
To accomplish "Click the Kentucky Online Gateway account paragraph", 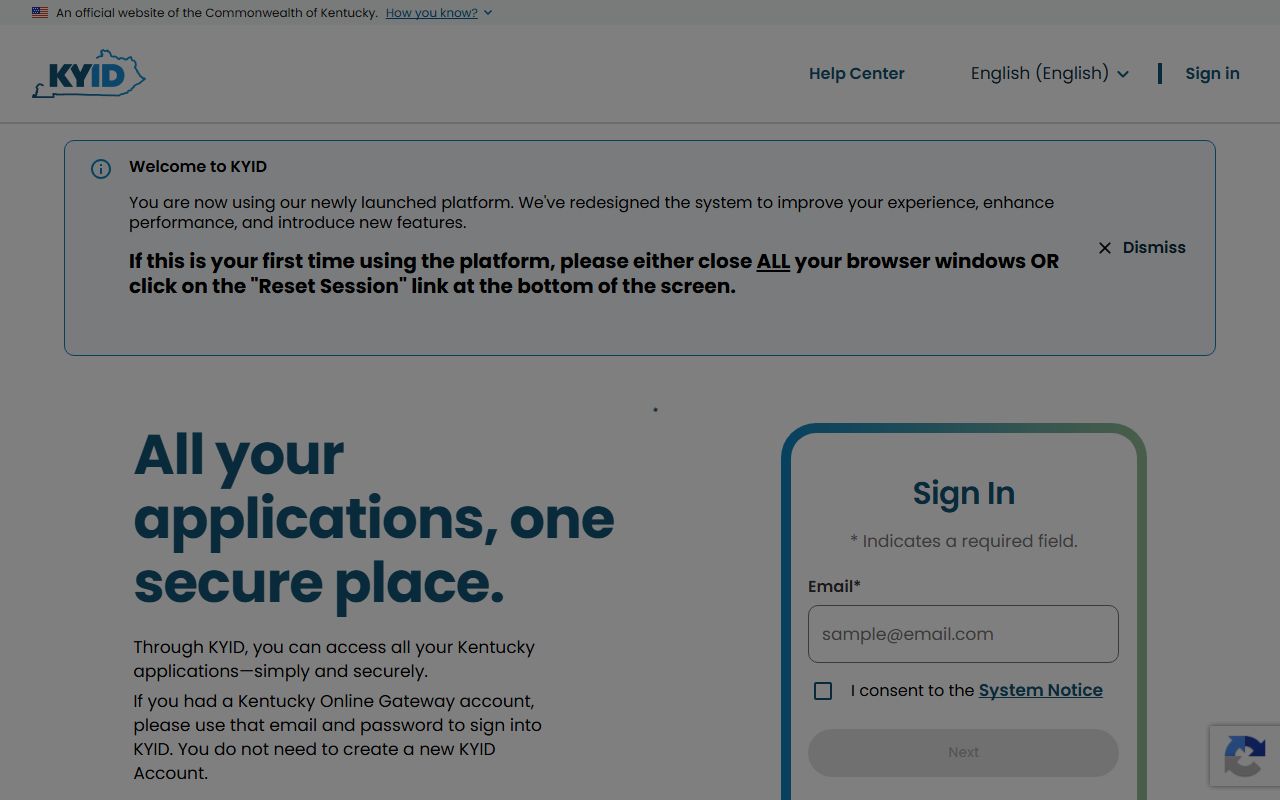I will (x=338, y=737).
